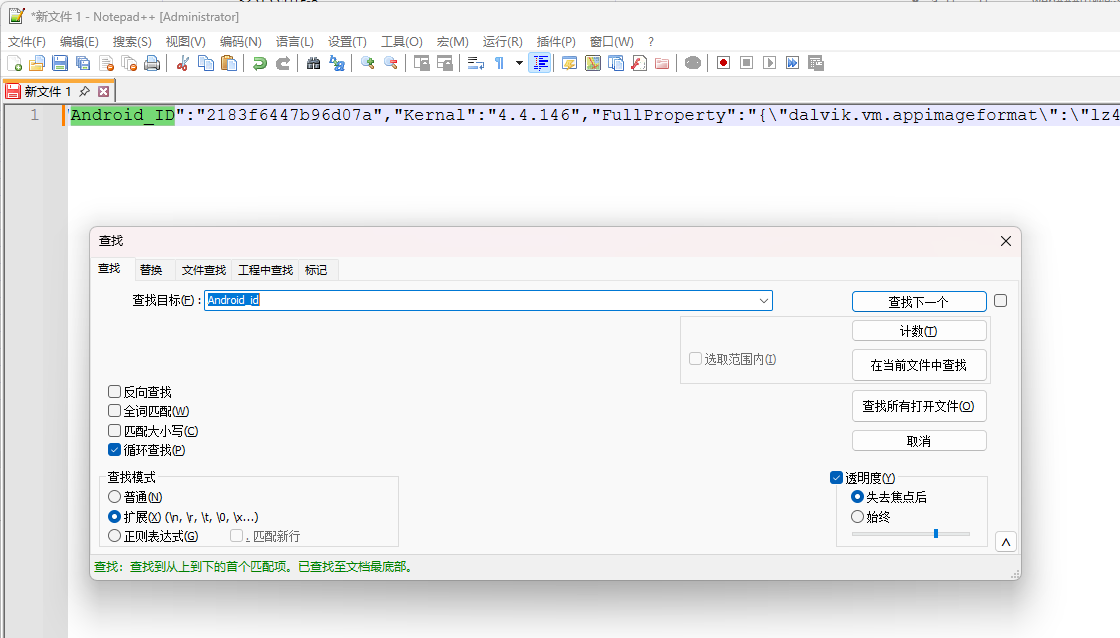Click the Save All toolbar icon
Image resolution: width=1120 pixels, height=638 pixels.
[x=83, y=64]
